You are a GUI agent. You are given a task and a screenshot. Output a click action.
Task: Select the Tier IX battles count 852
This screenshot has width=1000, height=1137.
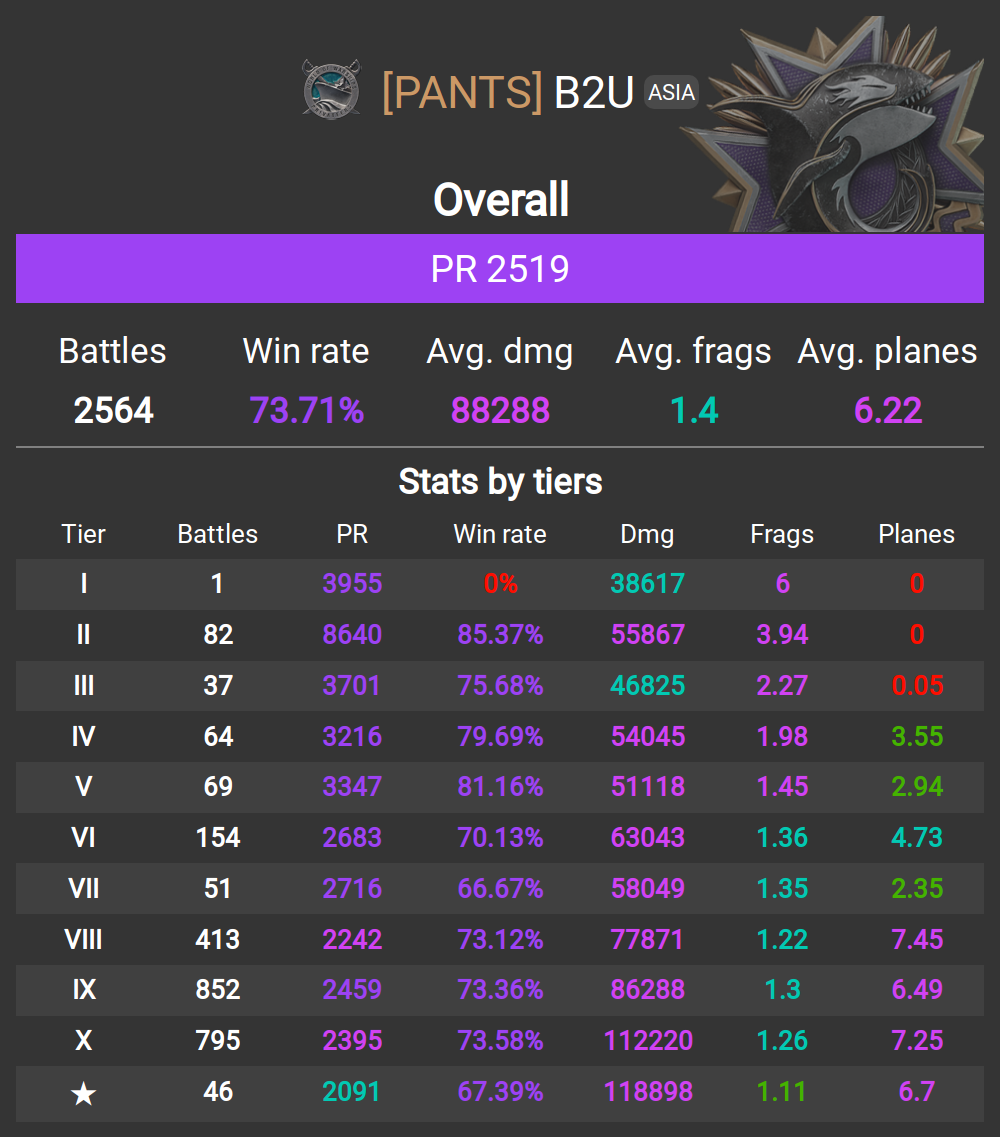click(x=218, y=989)
